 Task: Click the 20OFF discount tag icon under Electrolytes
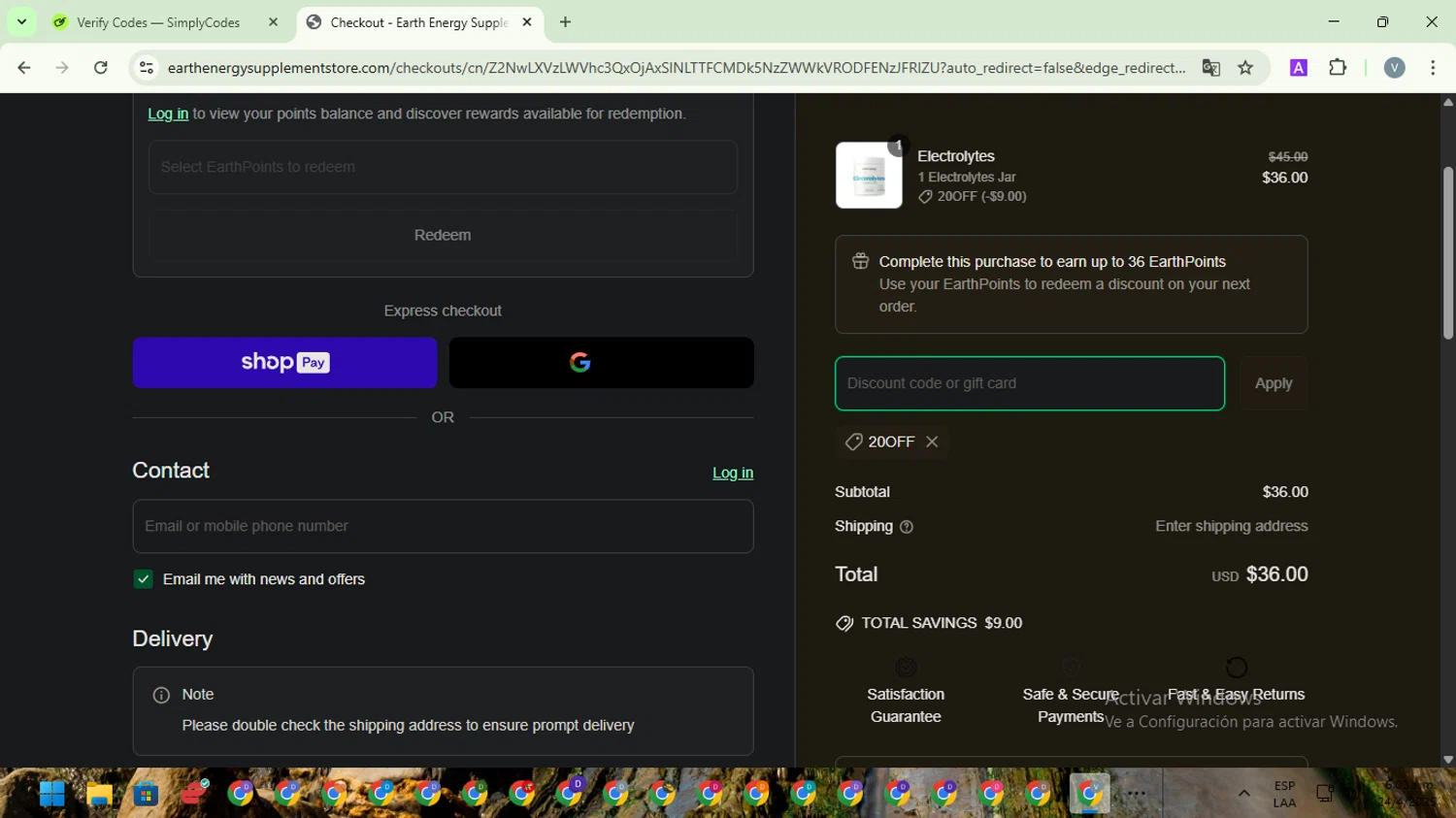point(925,197)
